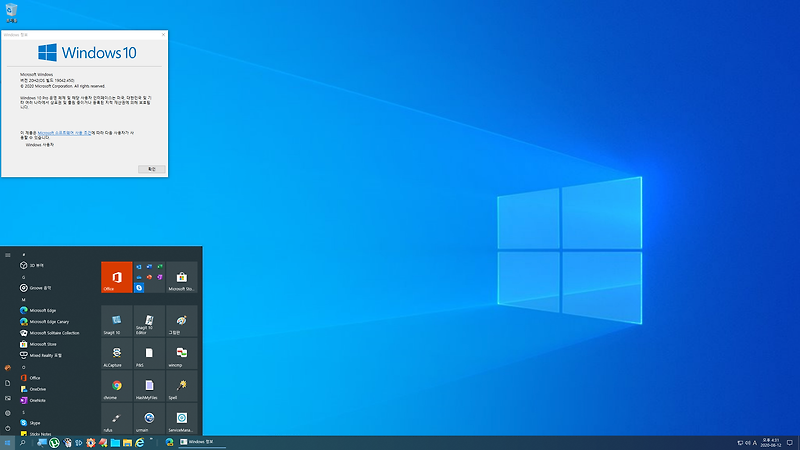Open Documents from Start side rail
The width and height of the screenshot is (800, 450).
click(x=8, y=383)
